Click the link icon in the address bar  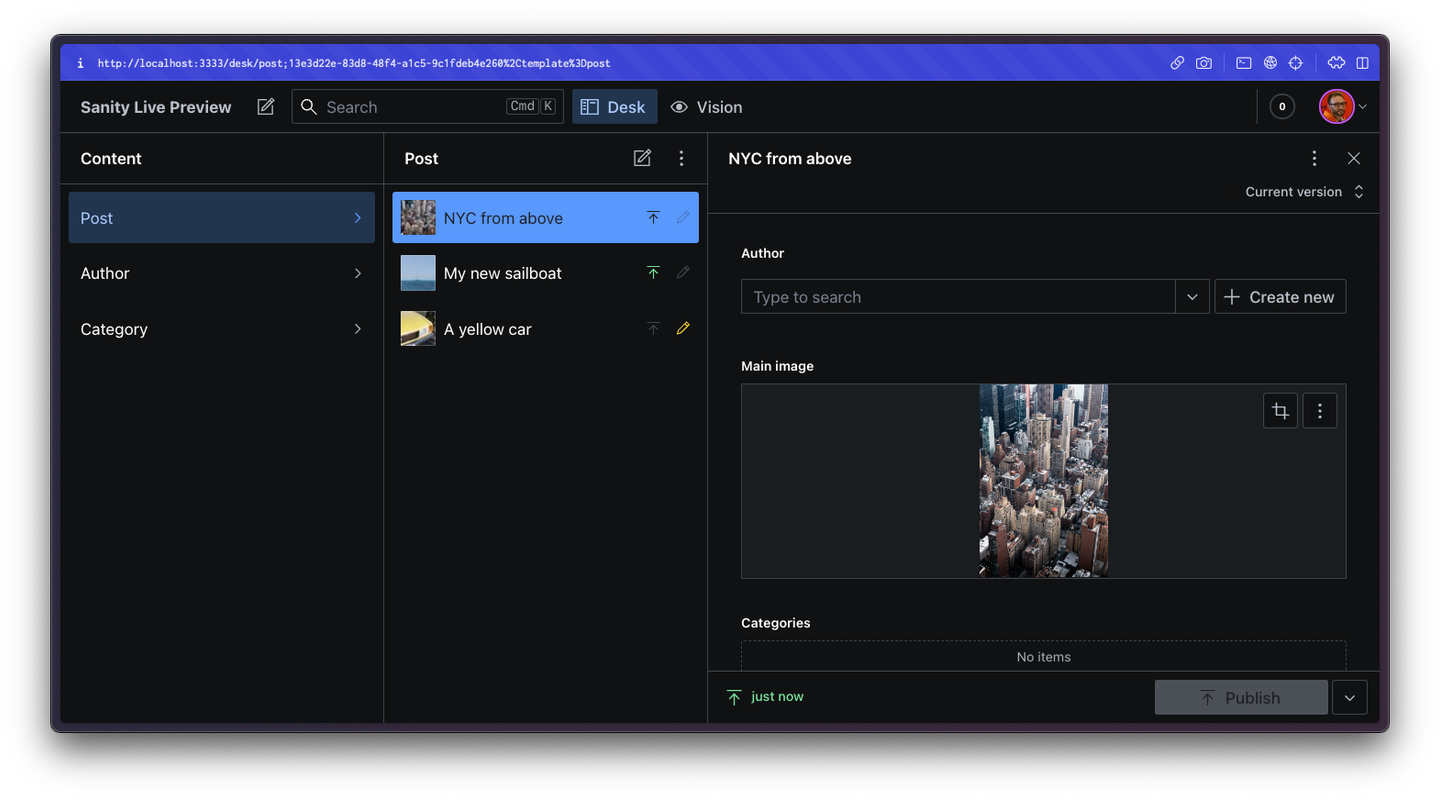[x=1177, y=62]
